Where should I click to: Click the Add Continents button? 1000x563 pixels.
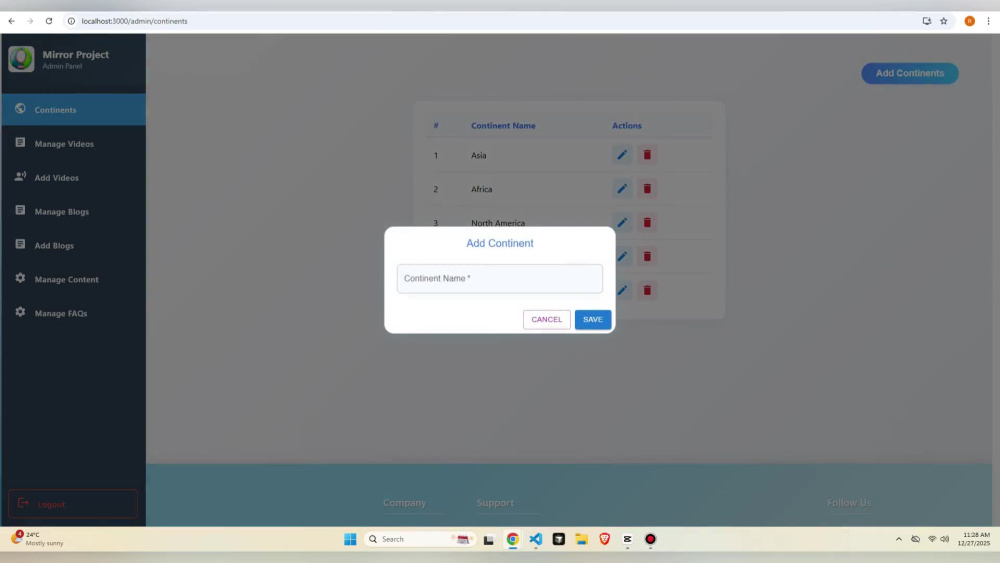[909, 73]
